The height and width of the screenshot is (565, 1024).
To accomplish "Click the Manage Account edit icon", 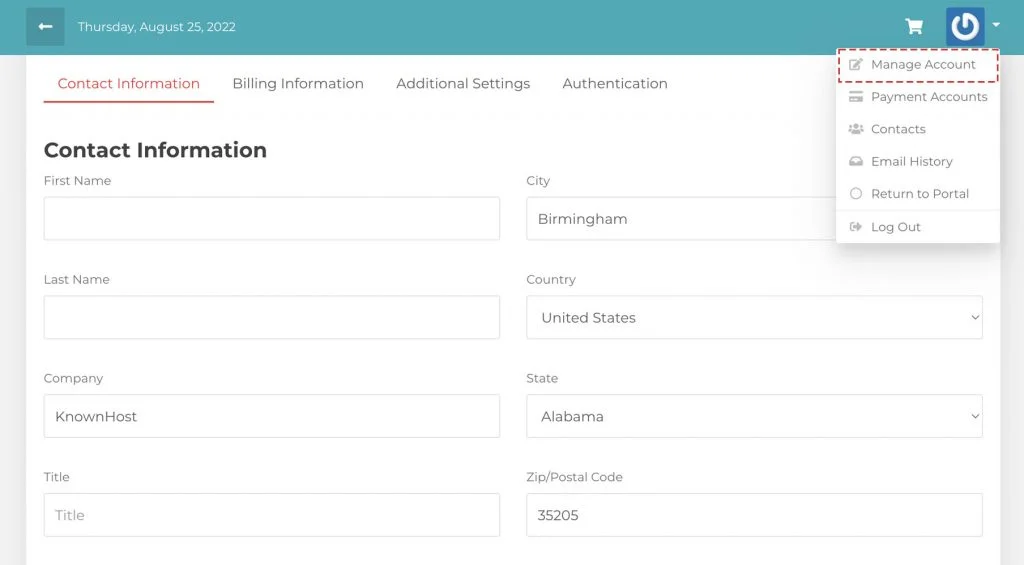I will (856, 65).
